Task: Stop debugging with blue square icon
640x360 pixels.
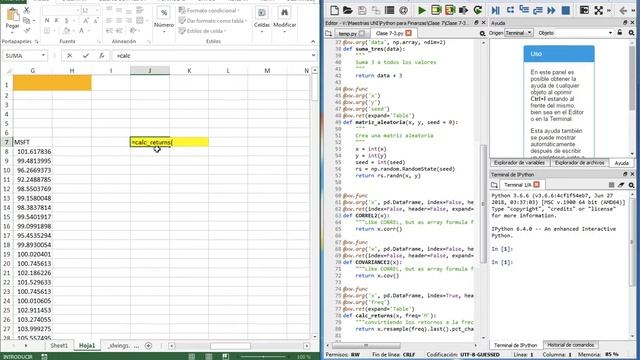Action: pyautogui.click(x=566, y=10)
